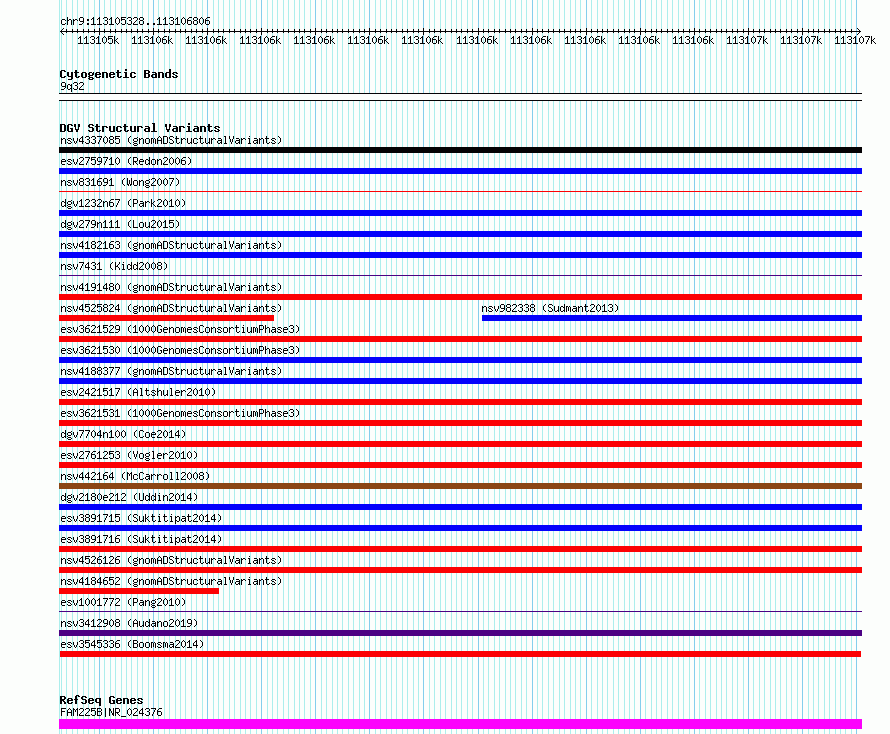Click the short red bar under nsv4184652

139,591
